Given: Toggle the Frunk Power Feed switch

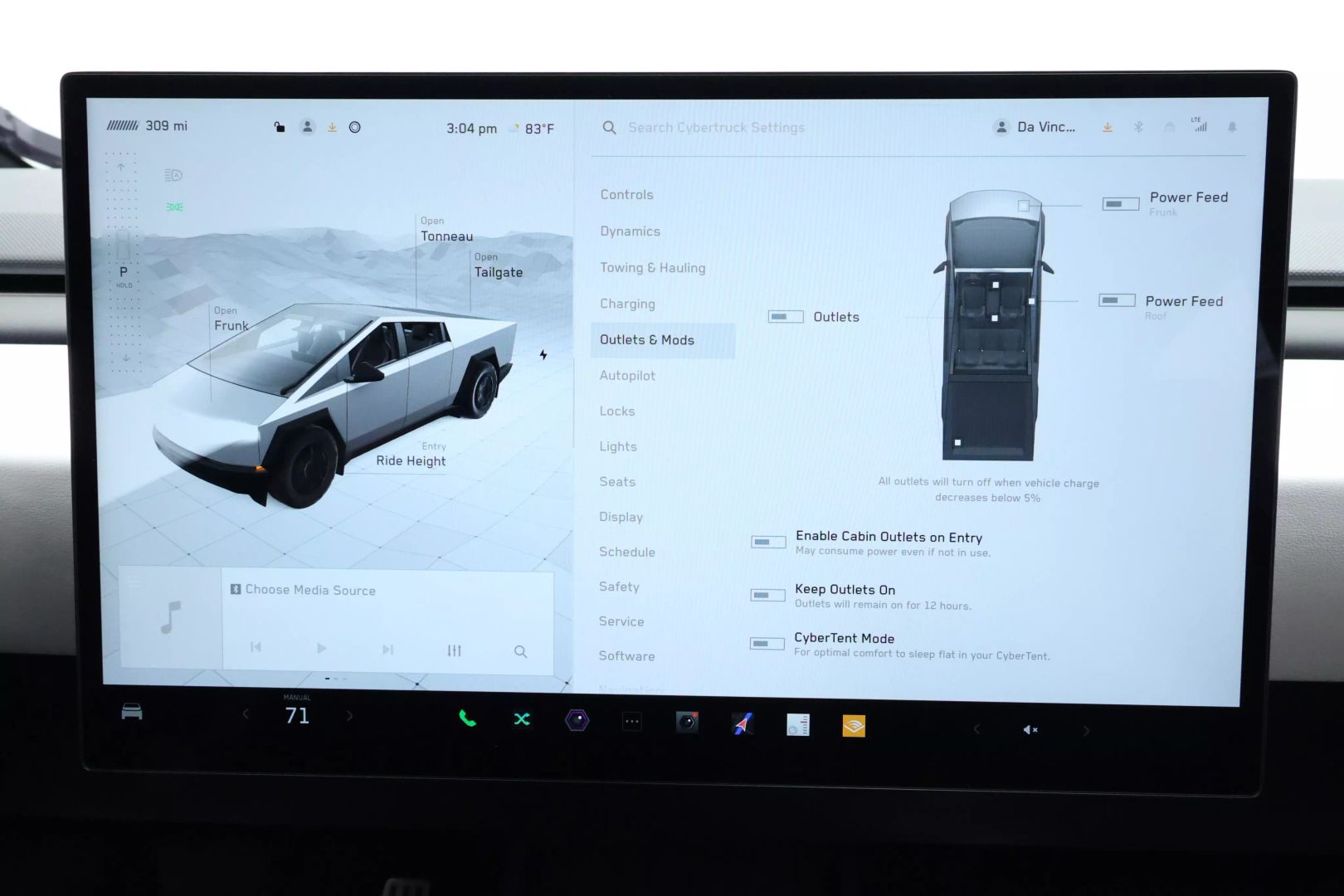Looking at the screenshot, I should click(x=1120, y=204).
